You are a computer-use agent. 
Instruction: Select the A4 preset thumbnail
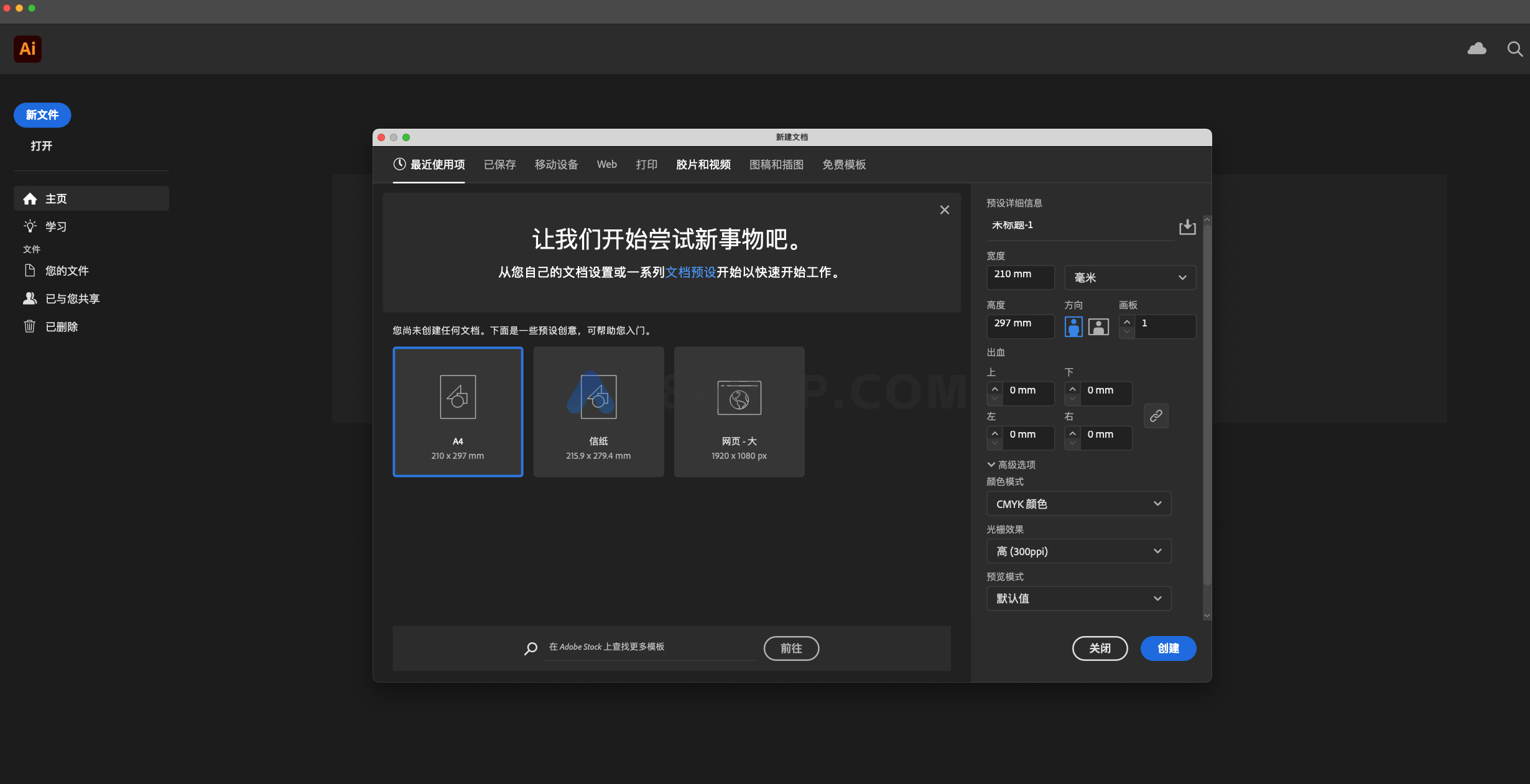pyautogui.click(x=458, y=412)
